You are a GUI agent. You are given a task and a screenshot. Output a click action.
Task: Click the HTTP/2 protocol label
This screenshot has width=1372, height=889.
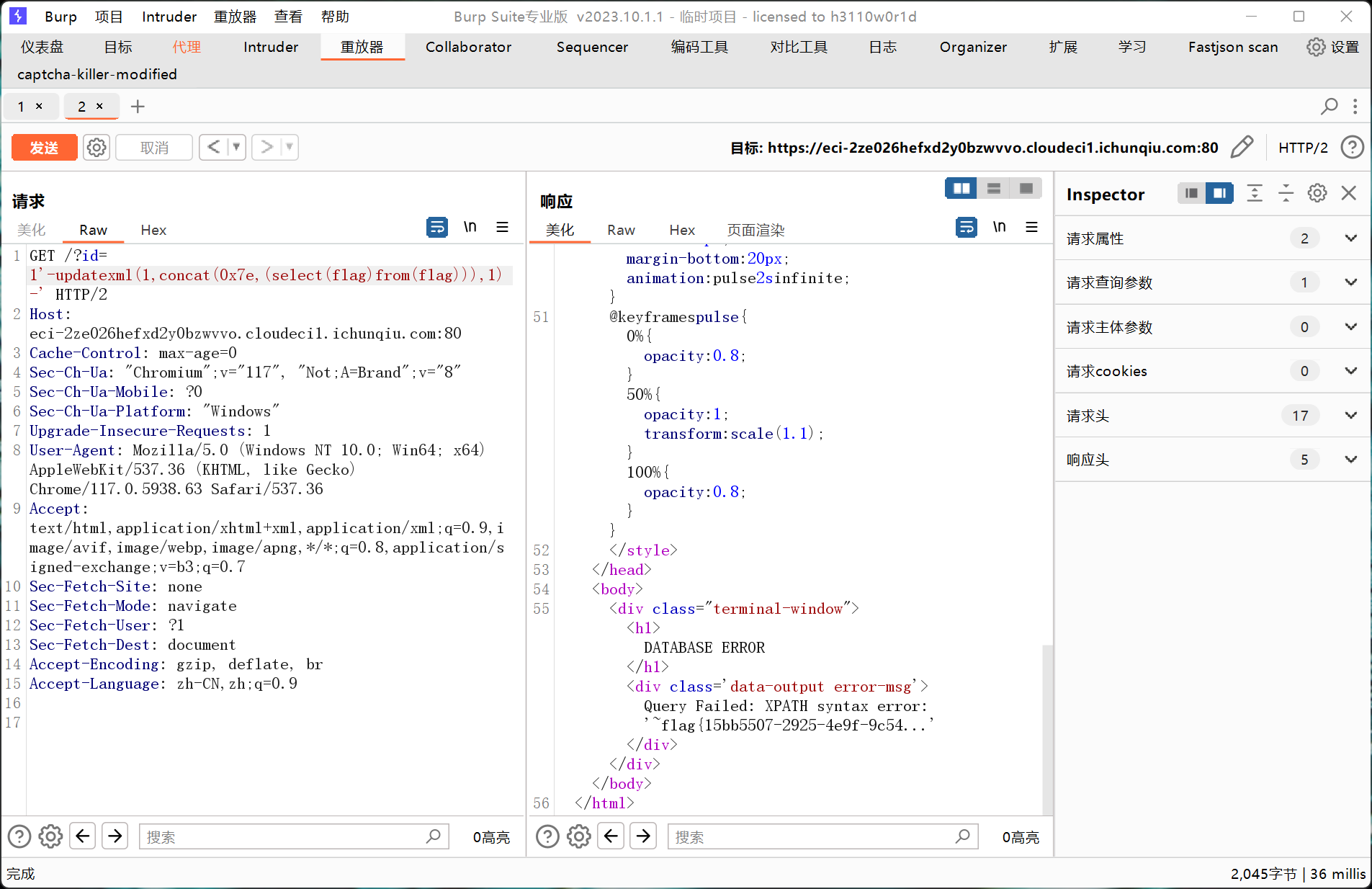tap(1303, 148)
